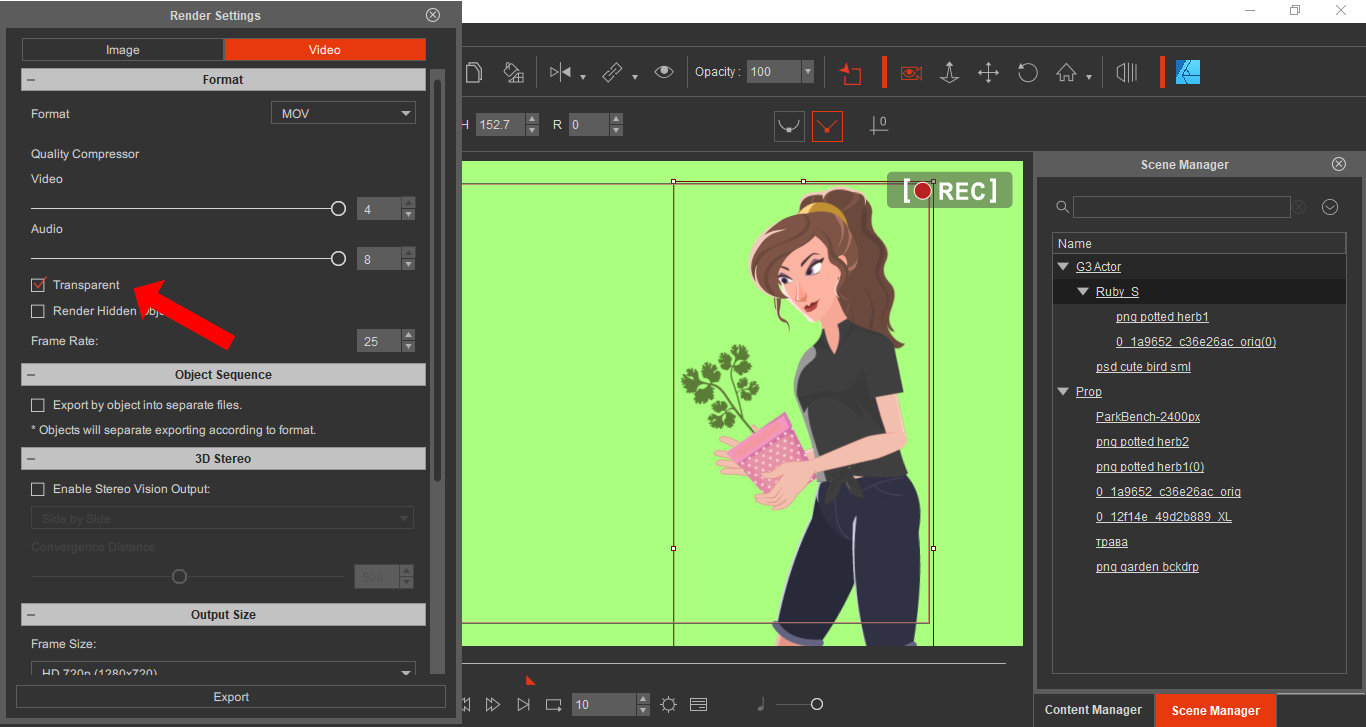The image size is (1366, 727).
Task: Click the current frame number field
Action: pyautogui.click(x=603, y=705)
